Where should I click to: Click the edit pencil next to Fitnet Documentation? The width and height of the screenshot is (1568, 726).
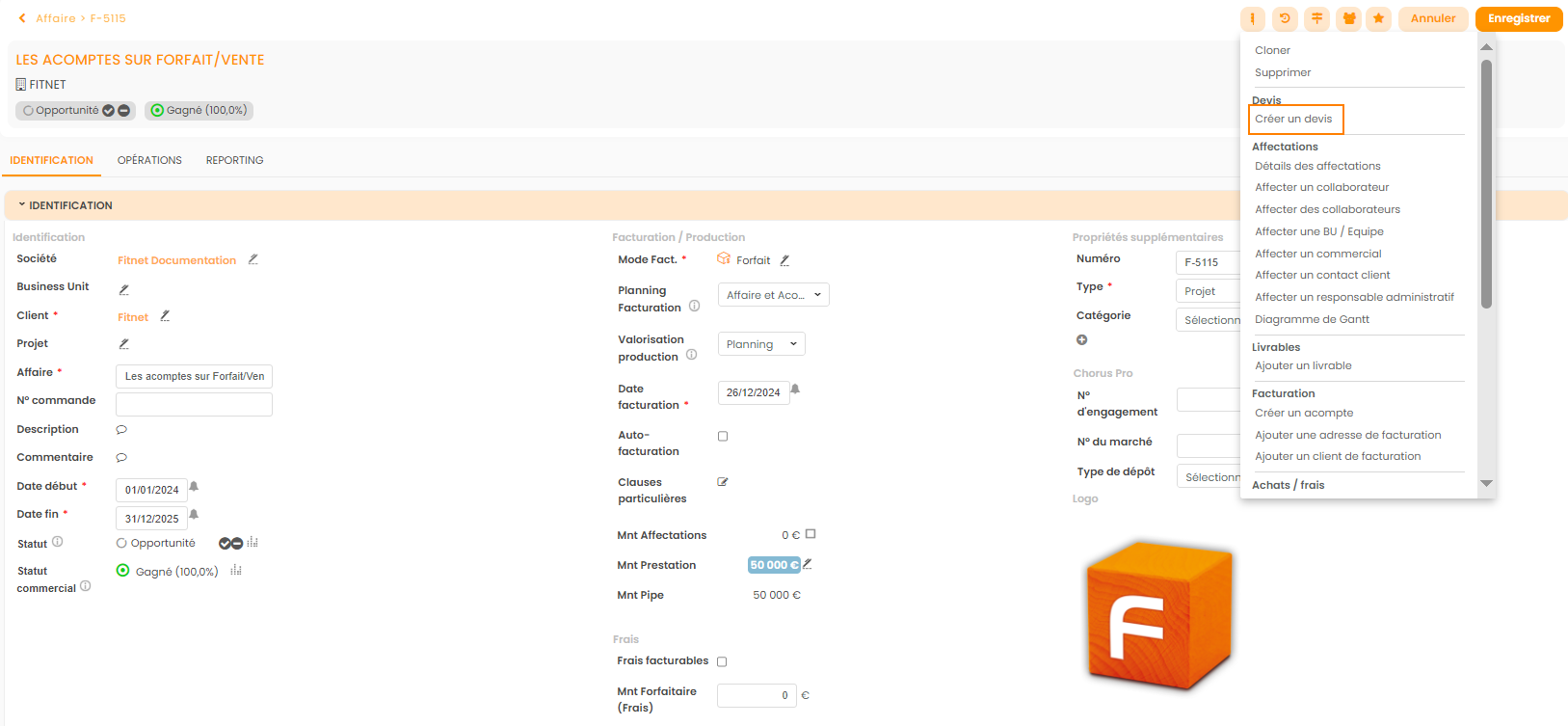coord(253,259)
